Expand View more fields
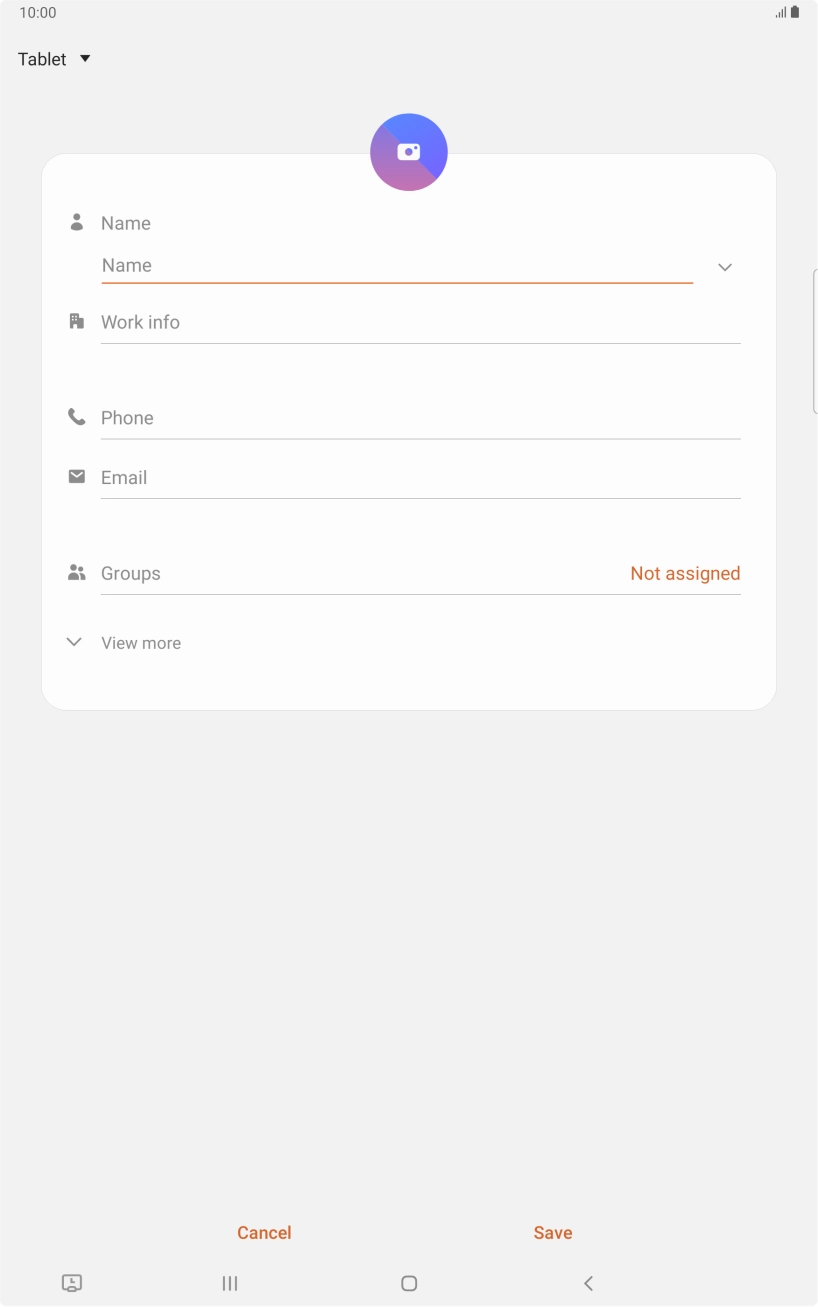This screenshot has width=818, height=1307. pos(123,642)
